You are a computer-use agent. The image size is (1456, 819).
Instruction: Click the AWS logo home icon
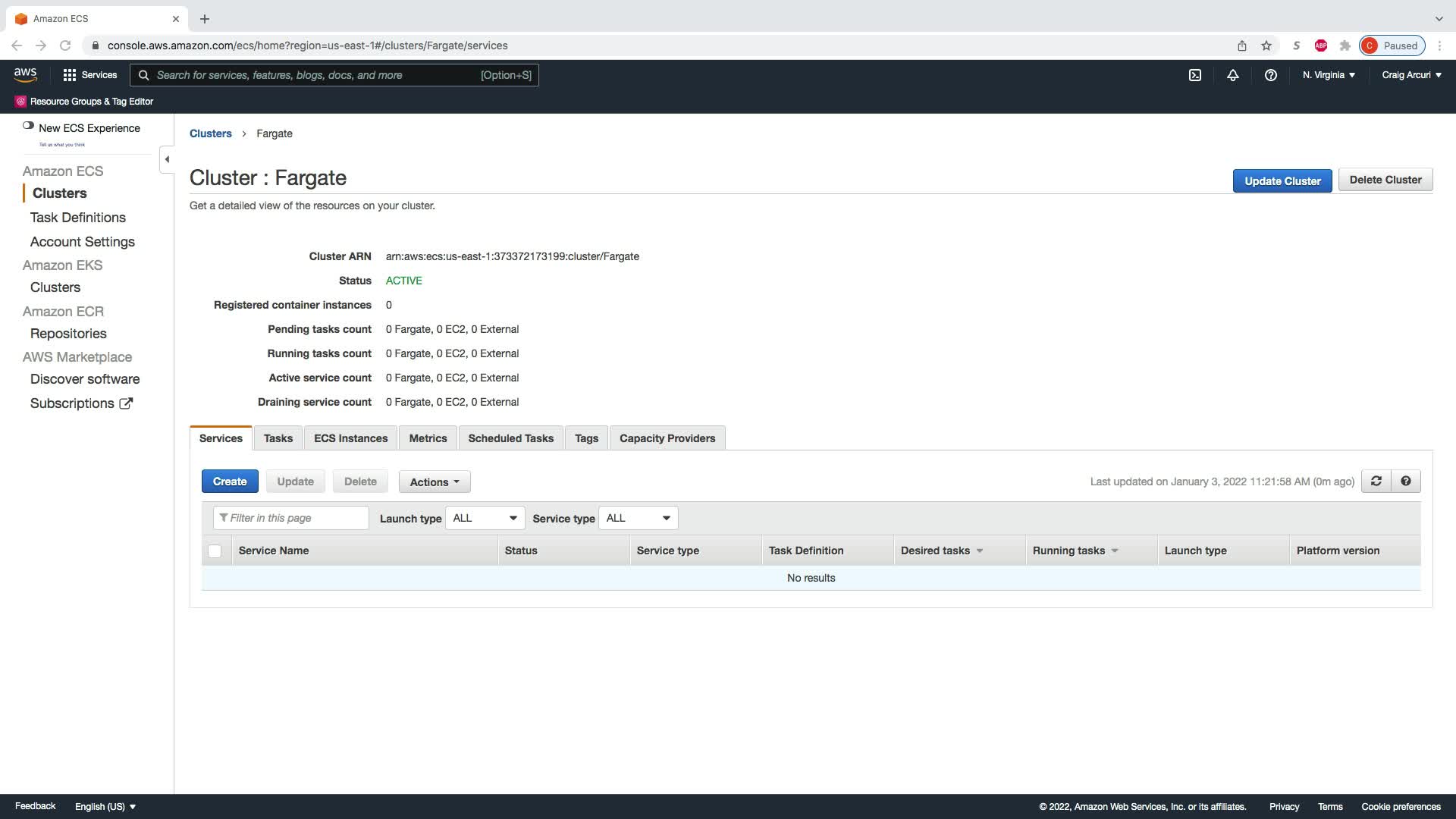(25, 74)
